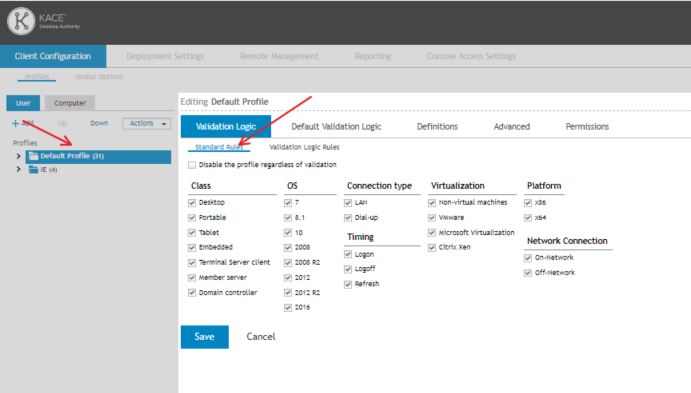
Task: Toggle OS 2012 R2 checkbox
Action: (x=288, y=293)
